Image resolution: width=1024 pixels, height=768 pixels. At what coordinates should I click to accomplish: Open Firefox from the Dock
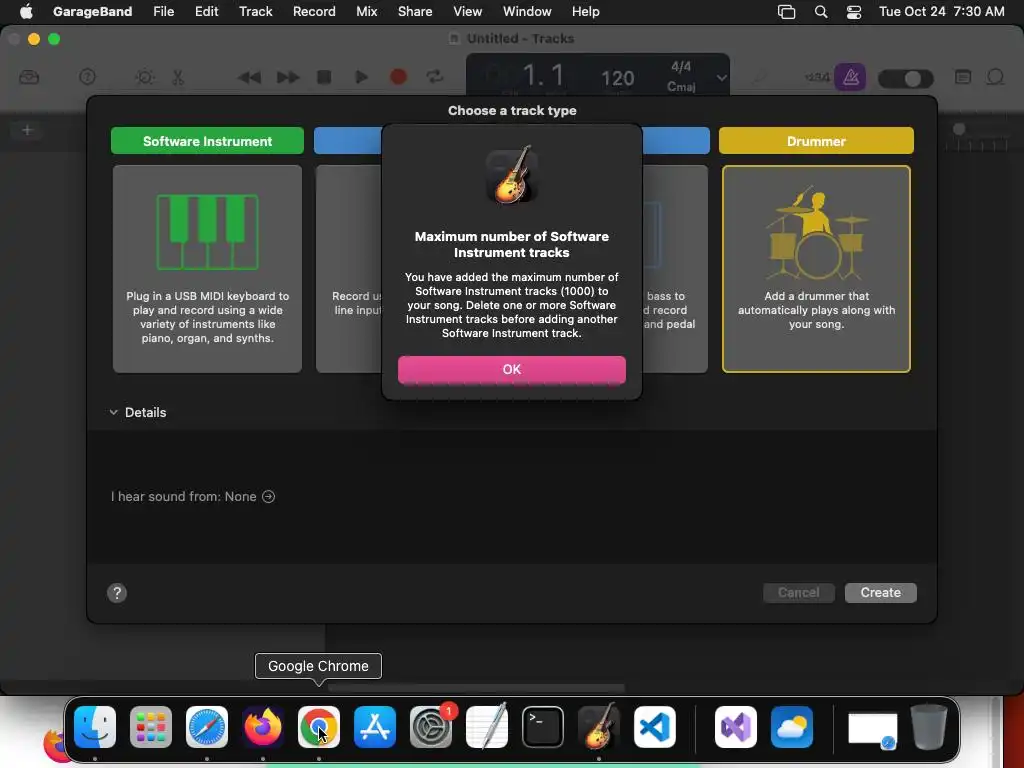[x=263, y=726]
